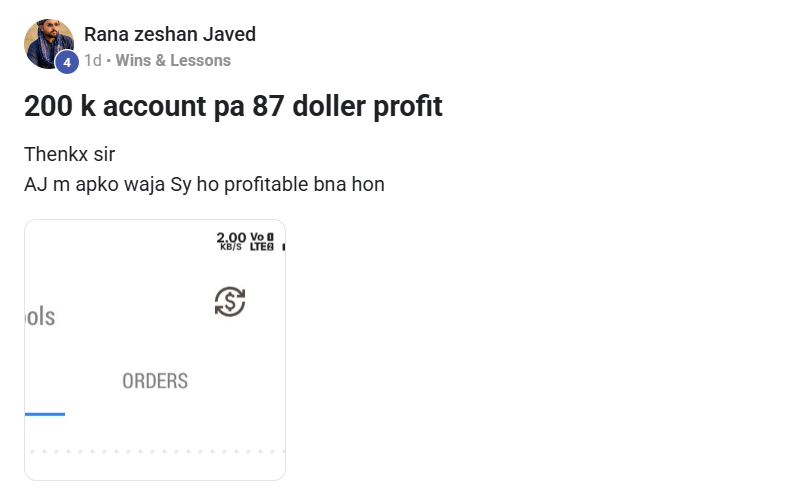Click the 1d post timestamp
Image resolution: width=800 pixels, height=498 pixels.
93,61
